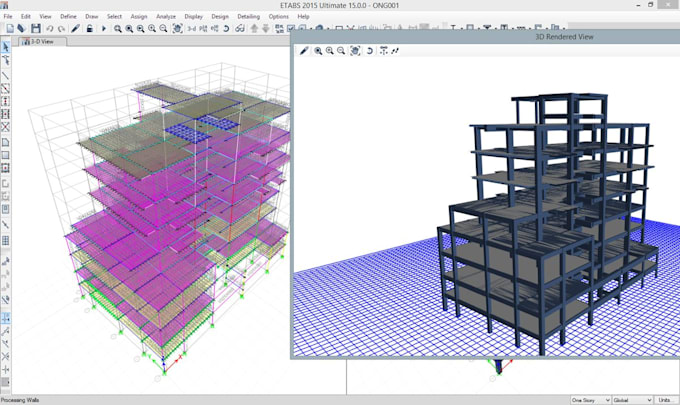Open the Design menu
The width and height of the screenshot is (680, 405).
(x=219, y=17)
